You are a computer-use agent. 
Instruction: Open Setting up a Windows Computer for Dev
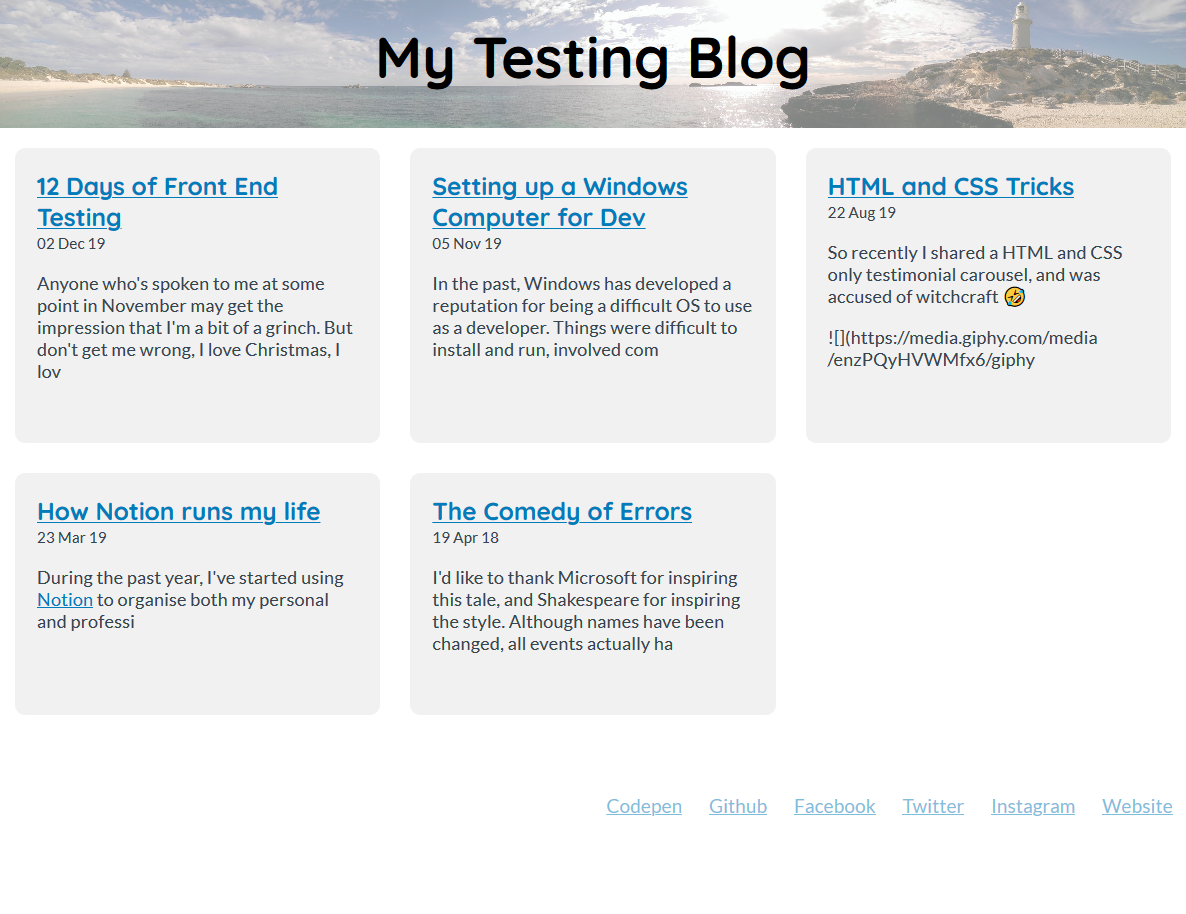559,187
